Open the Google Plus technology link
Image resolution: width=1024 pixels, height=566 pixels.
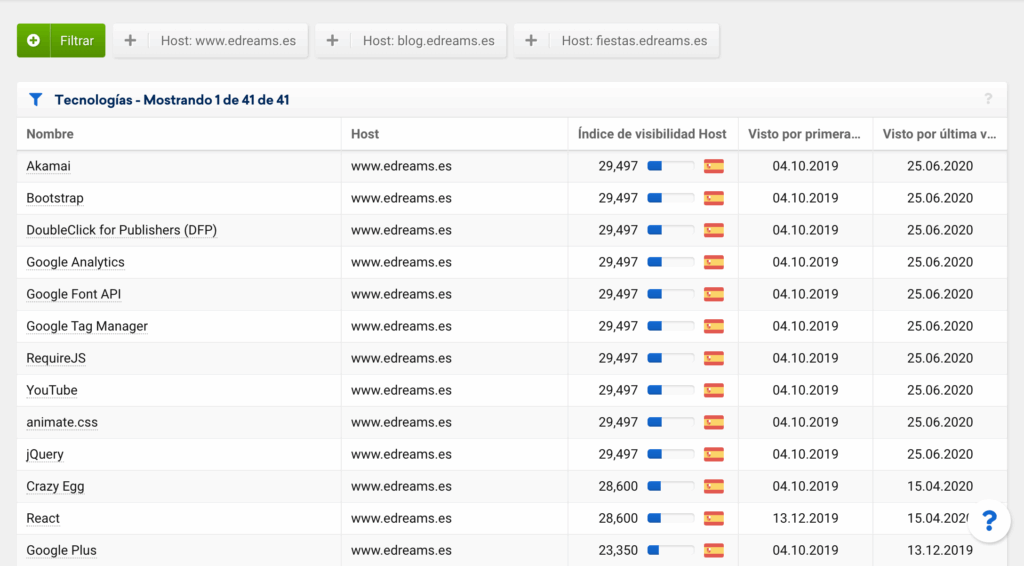tap(61, 550)
